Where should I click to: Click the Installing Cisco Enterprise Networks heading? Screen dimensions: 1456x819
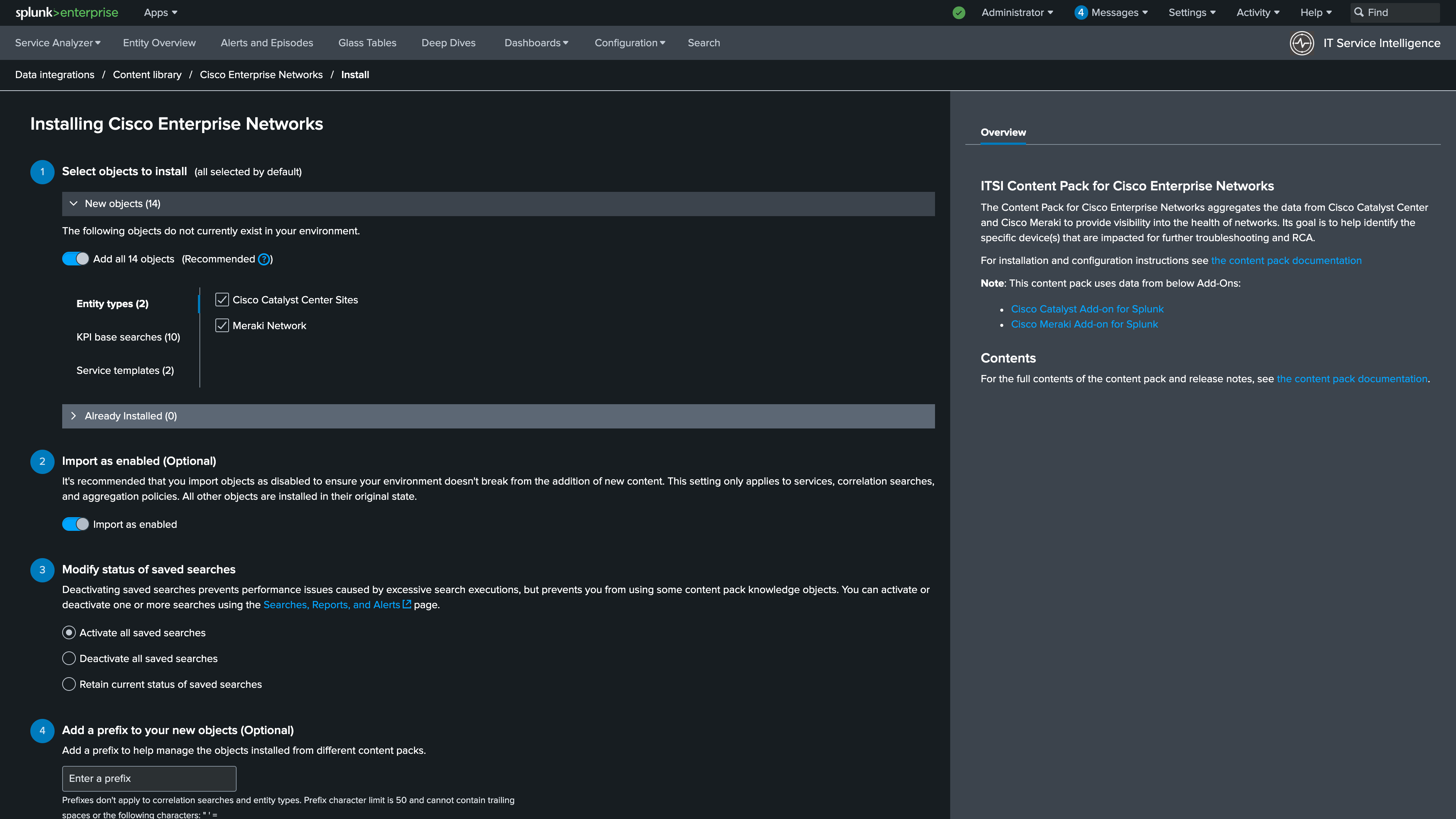pos(177,124)
